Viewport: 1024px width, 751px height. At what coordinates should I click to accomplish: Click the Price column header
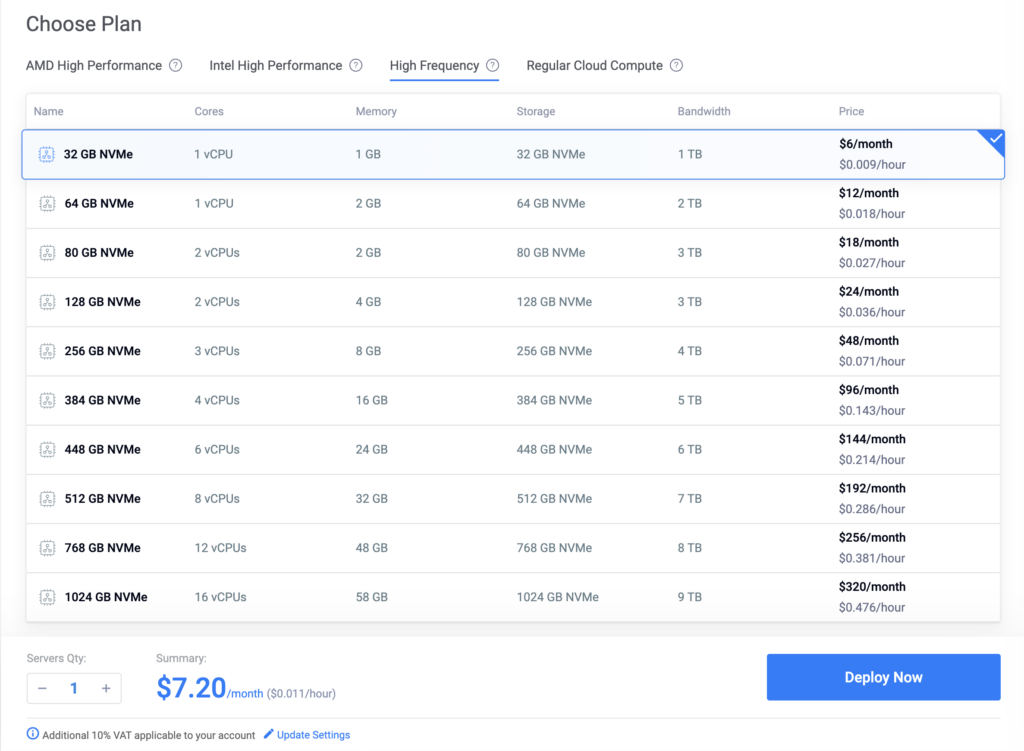[852, 112]
